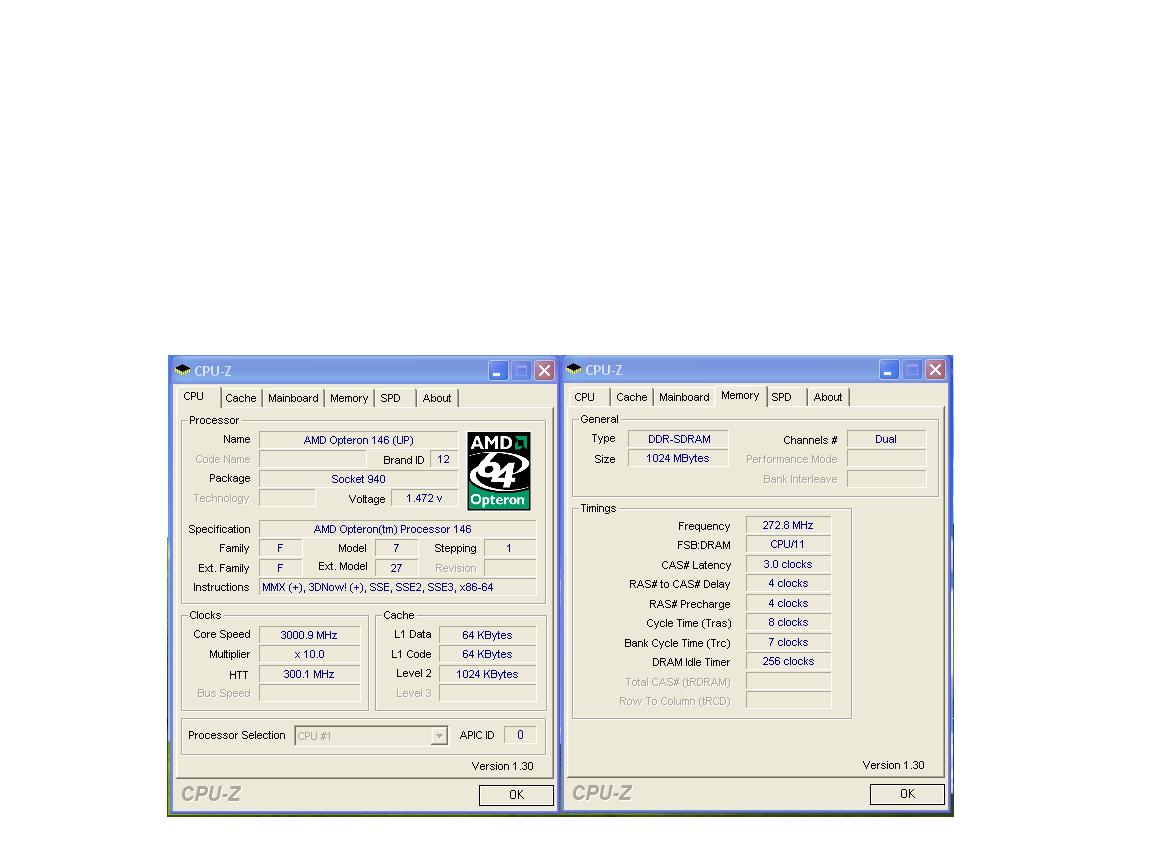Click the L1 Code 64 KBytes value
The image size is (1152, 864).
488,655
